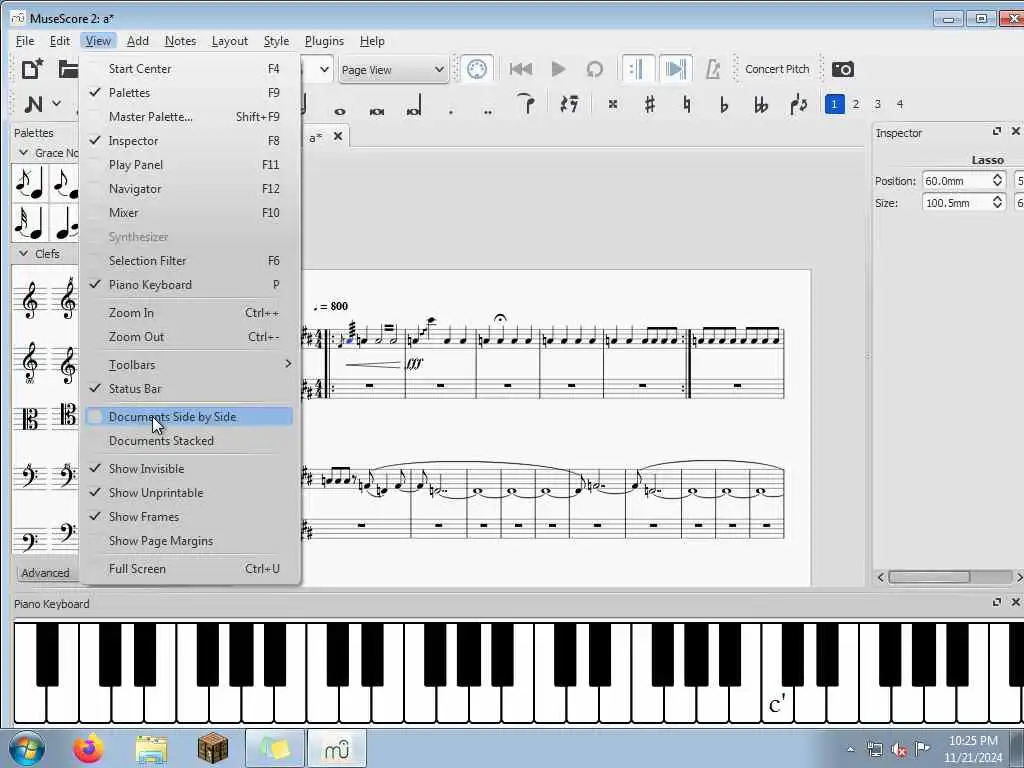
Task: Toggle the MIDI input icon
Action: click(477, 69)
